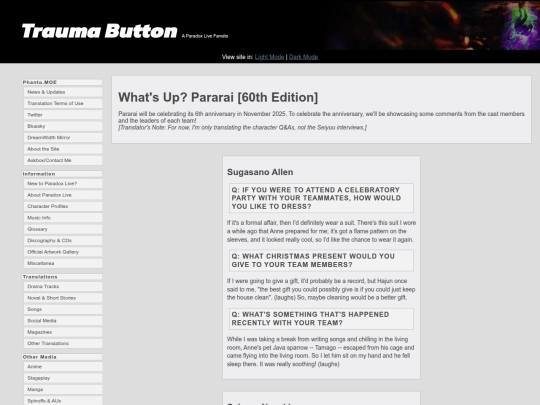This screenshot has width=540, height=405.
Task: Visit the Twitter sidebar link
Action: (x=63, y=115)
